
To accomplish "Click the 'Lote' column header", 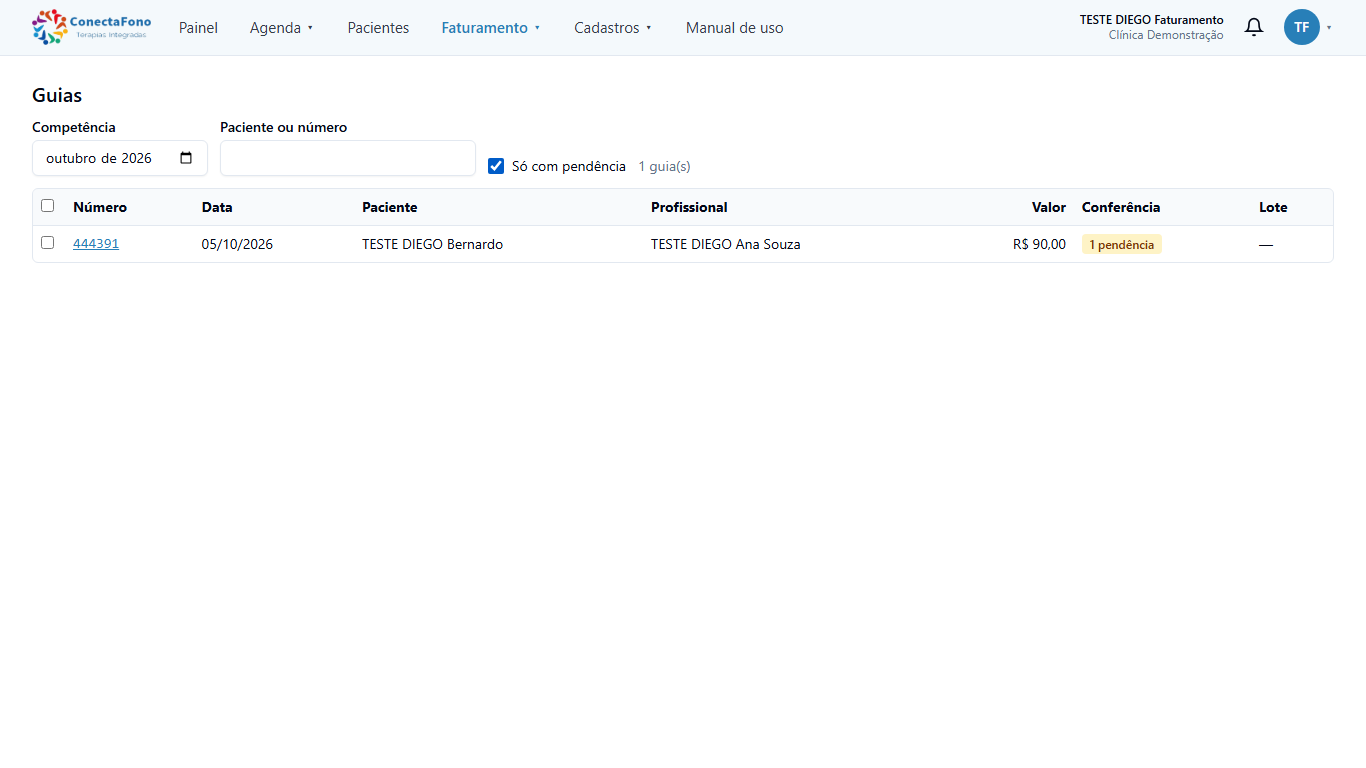I will [x=1273, y=207].
